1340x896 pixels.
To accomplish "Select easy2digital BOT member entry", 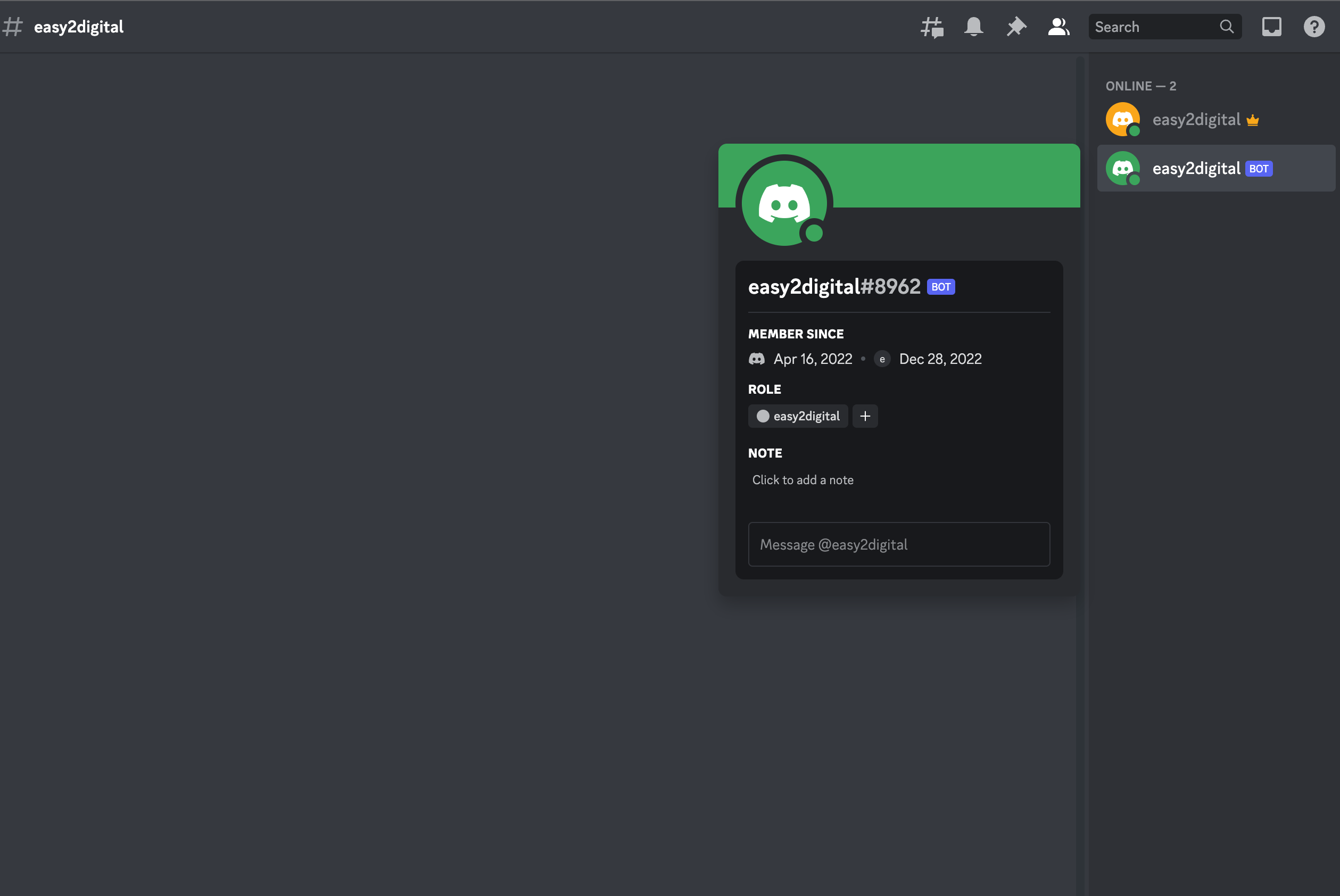I will pyautogui.click(x=1196, y=169).
